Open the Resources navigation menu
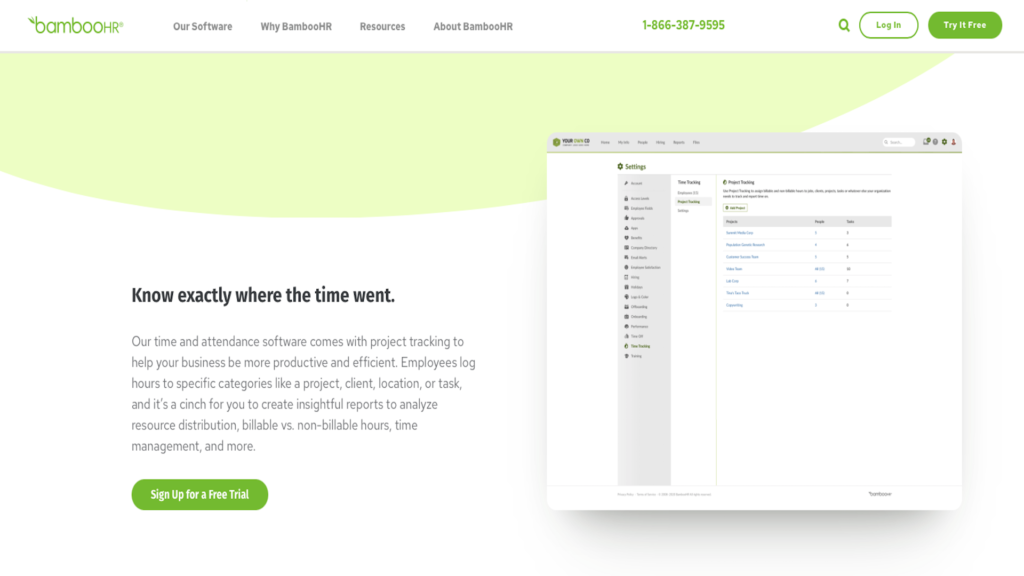The height and width of the screenshot is (576, 1024). pos(382,27)
